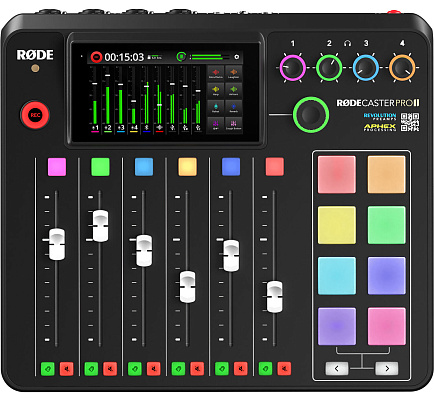Click the RØDE logo at the top left
The width and height of the screenshot is (434, 400).
coord(35,55)
